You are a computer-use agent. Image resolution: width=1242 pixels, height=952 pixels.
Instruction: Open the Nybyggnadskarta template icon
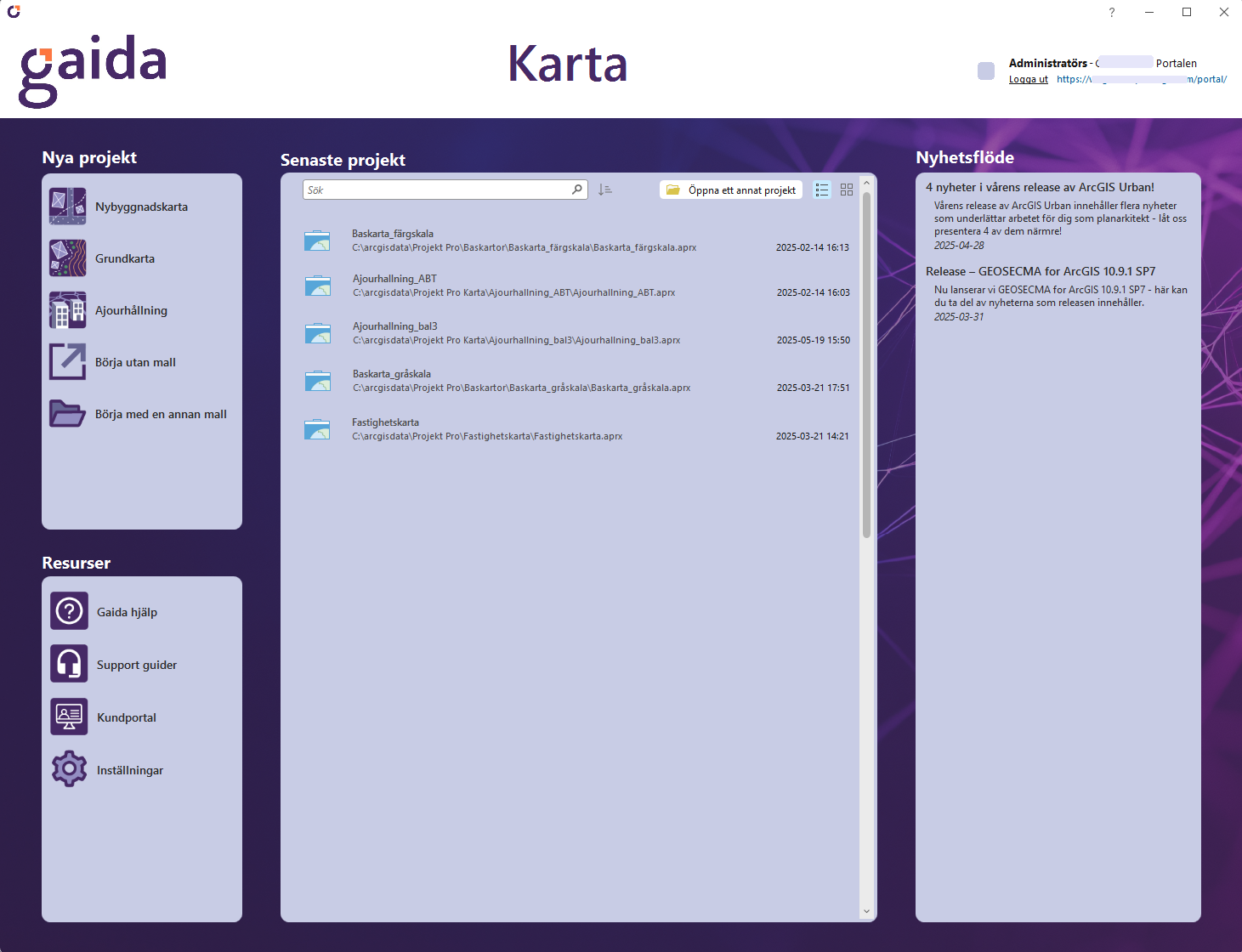point(67,207)
